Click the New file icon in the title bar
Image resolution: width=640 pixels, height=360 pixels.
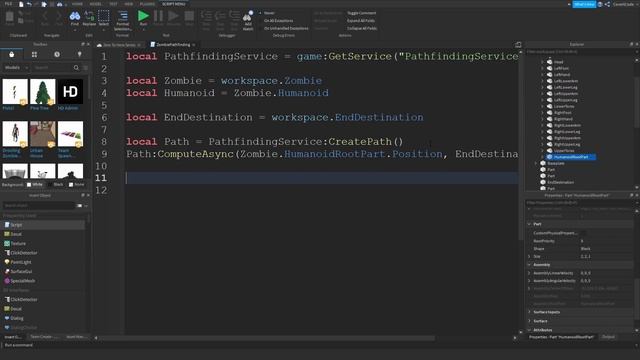pyautogui.click(x=21, y=4)
